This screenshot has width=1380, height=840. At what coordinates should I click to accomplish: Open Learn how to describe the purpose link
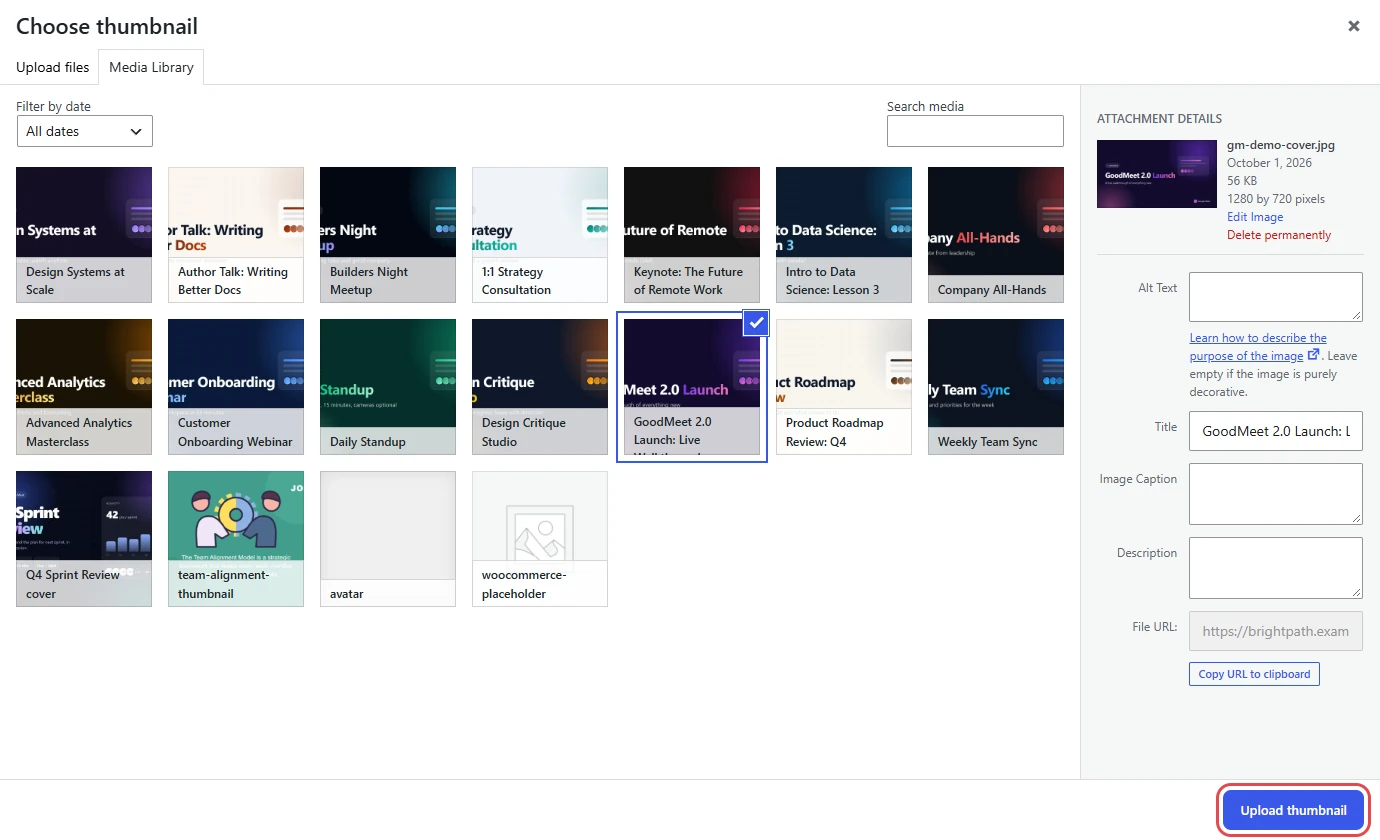click(1258, 347)
